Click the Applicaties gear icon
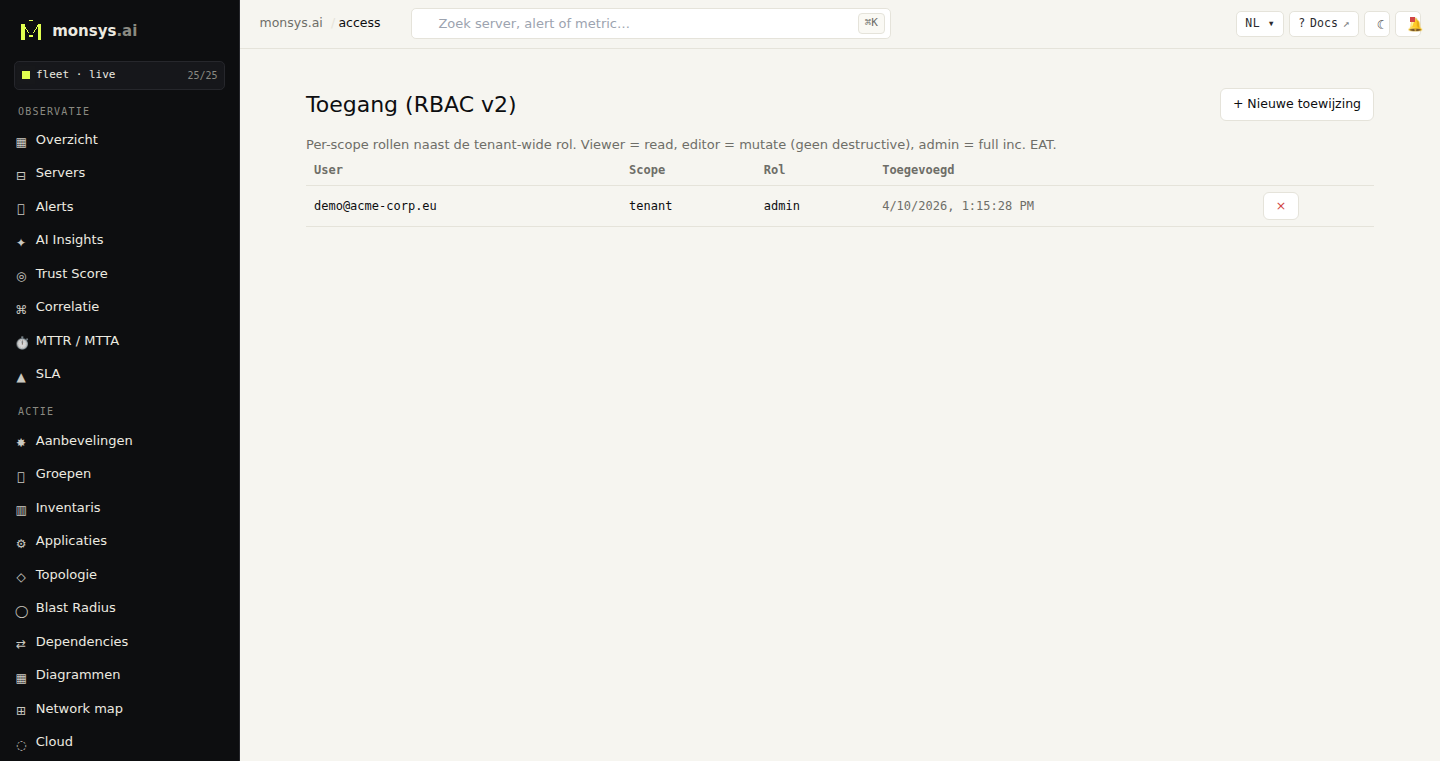 click(x=21, y=542)
